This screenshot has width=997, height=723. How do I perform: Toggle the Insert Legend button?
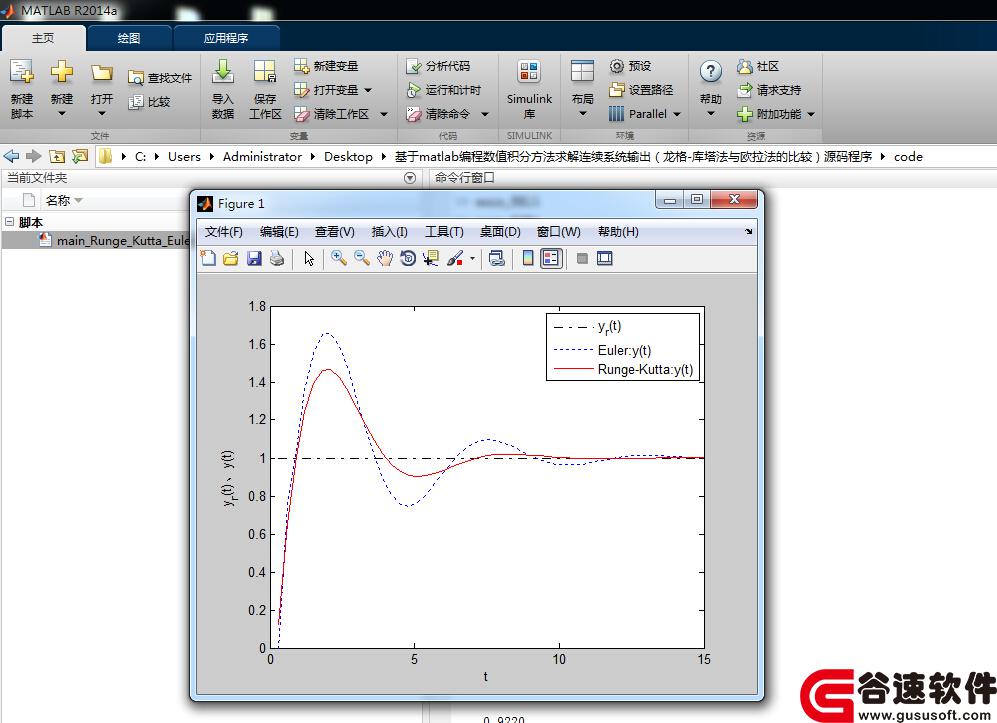coord(551,258)
